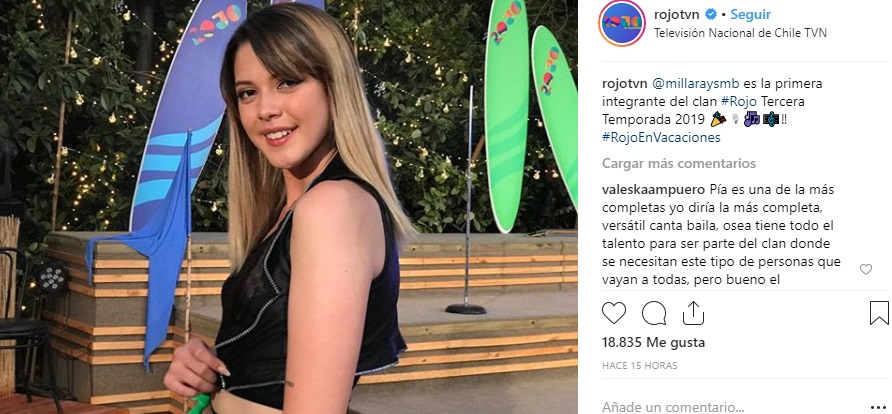Open the #RojoEnVacaciones hashtag
Image resolution: width=892 pixels, height=414 pixels.
[x=661, y=138]
